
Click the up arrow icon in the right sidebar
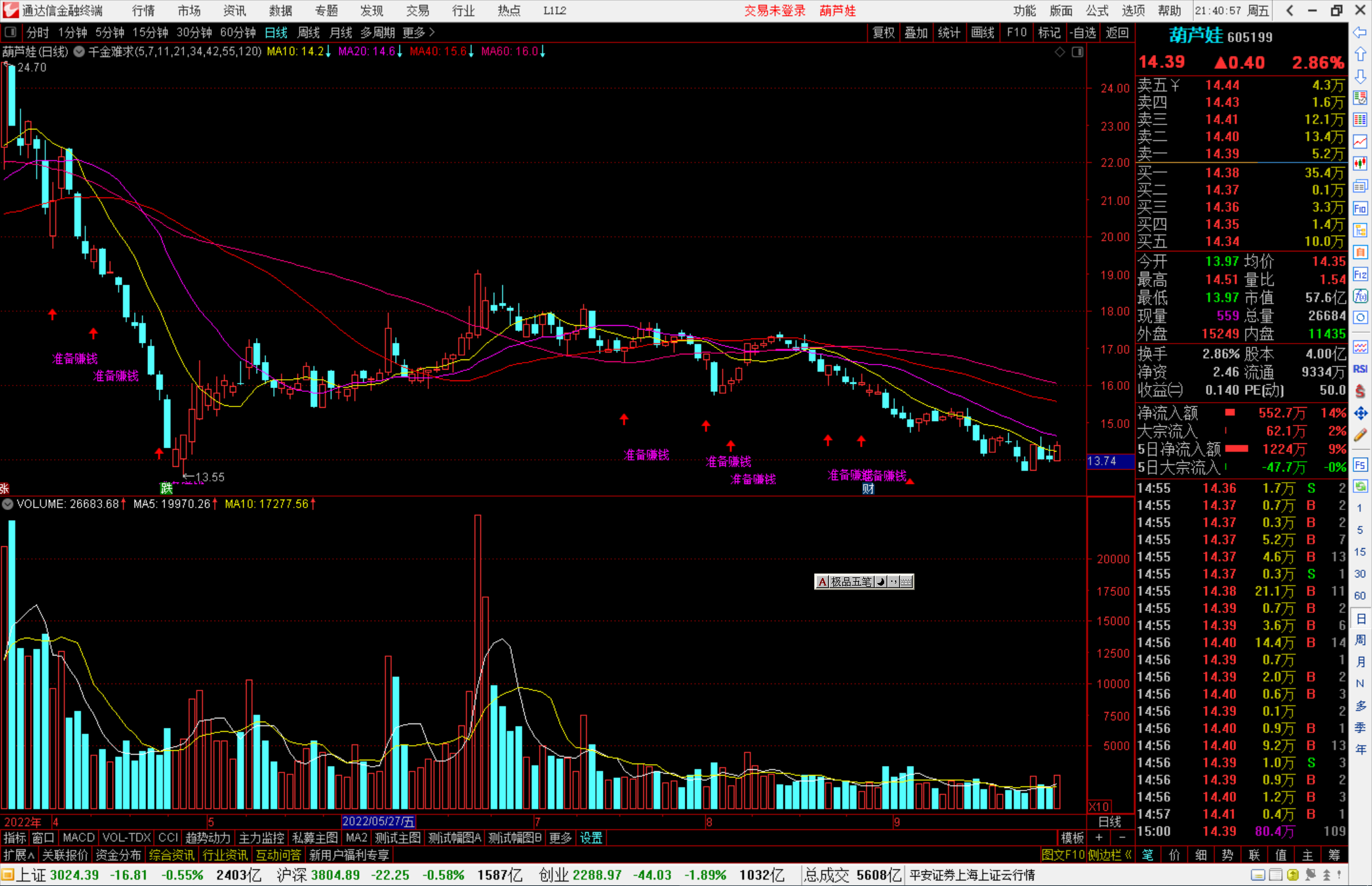pyautogui.click(x=1360, y=55)
